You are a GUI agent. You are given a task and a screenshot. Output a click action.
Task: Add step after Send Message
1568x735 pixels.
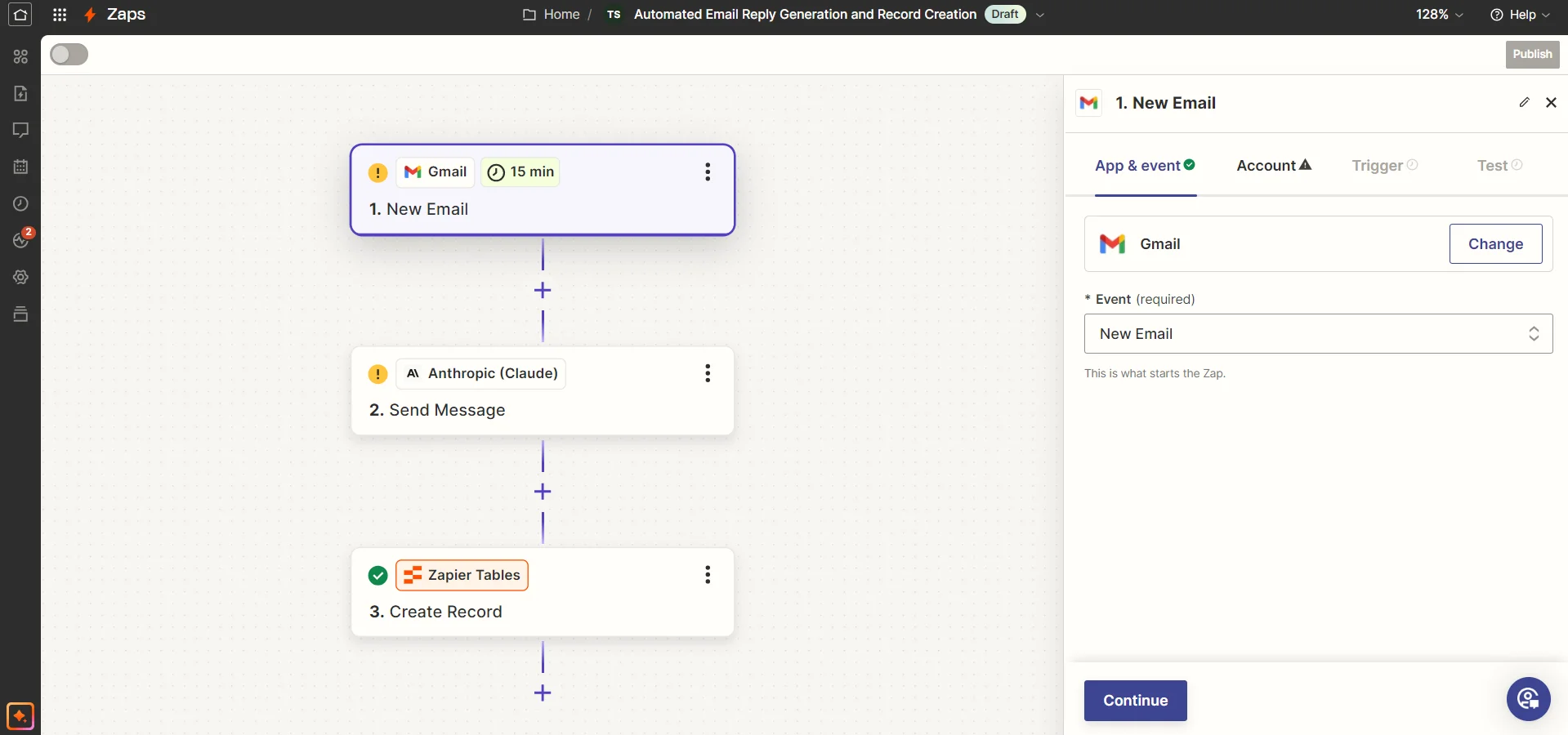coord(543,492)
